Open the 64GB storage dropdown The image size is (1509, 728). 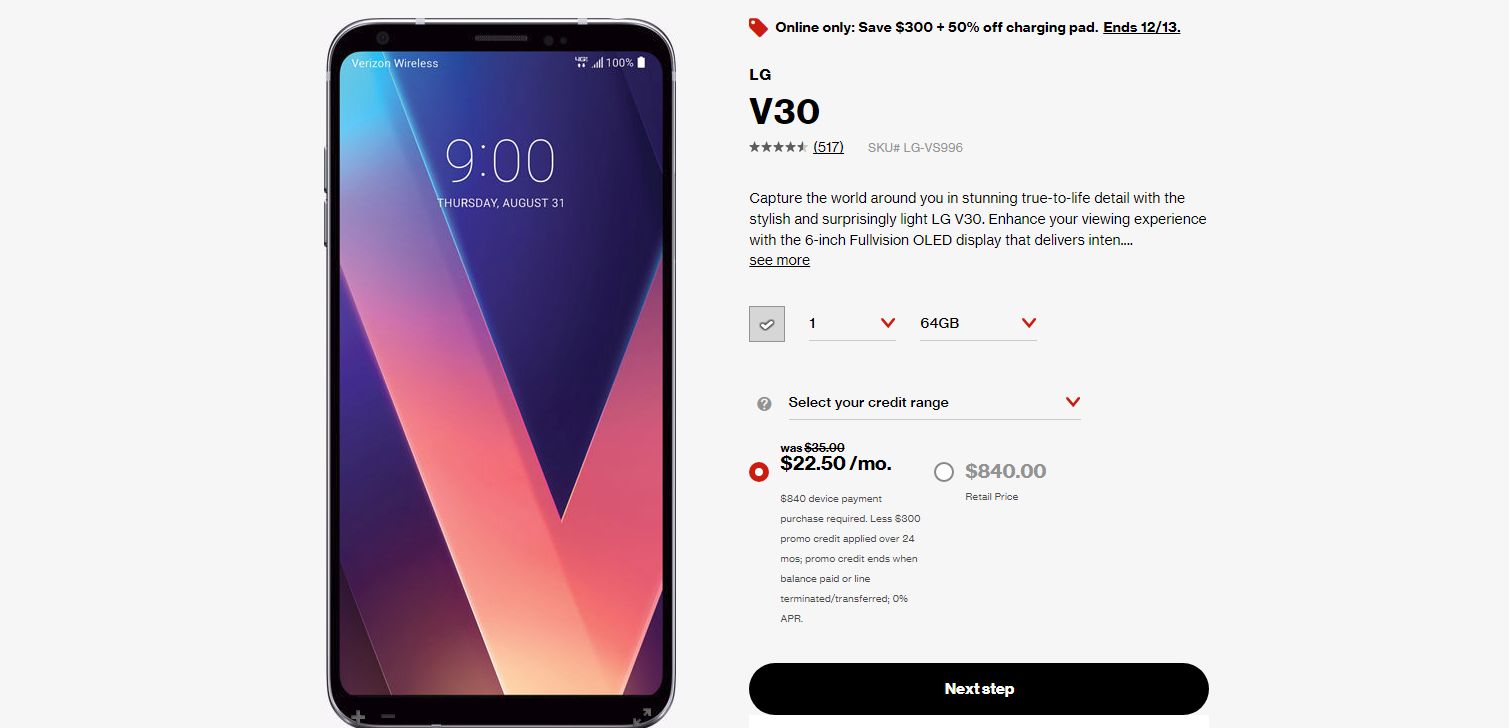pos(978,323)
